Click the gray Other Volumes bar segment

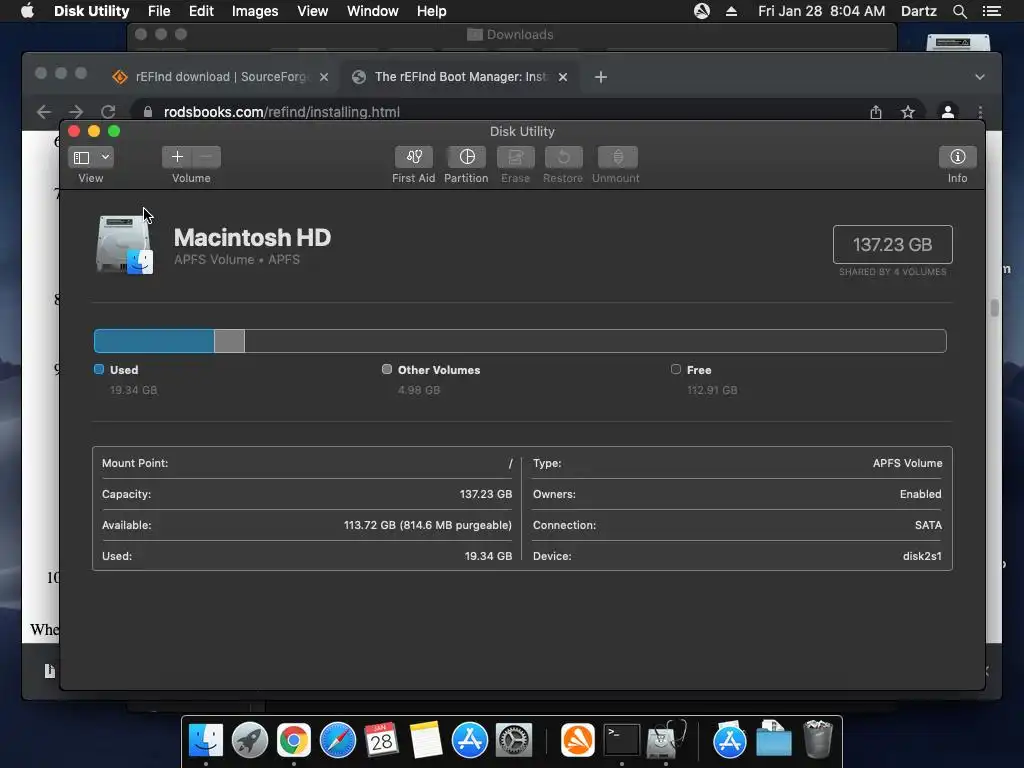click(x=229, y=341)
